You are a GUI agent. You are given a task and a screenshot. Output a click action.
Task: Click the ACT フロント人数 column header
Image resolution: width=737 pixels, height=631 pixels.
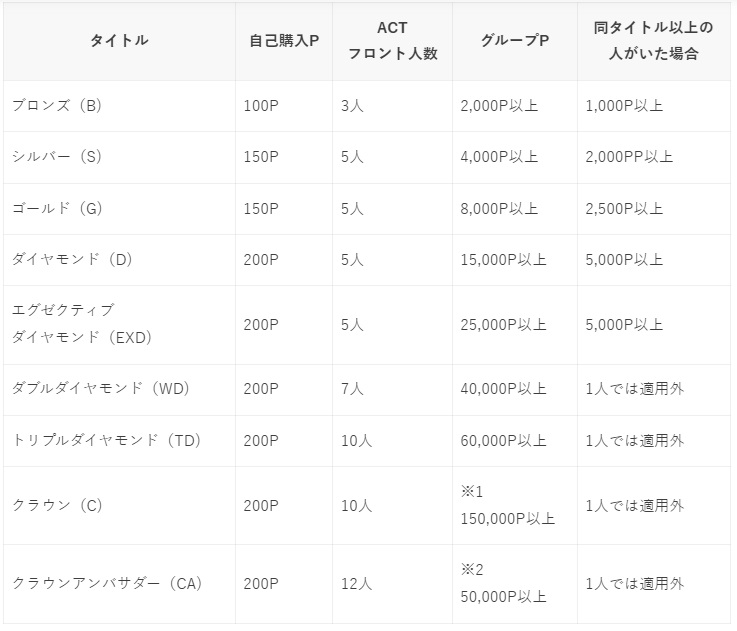point(392,41)
